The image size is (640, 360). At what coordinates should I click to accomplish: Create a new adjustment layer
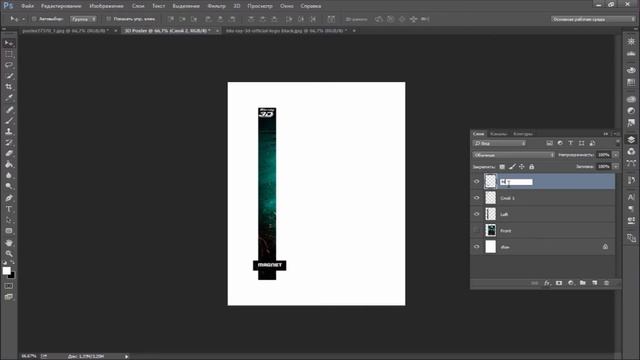(x=571, y=283)
